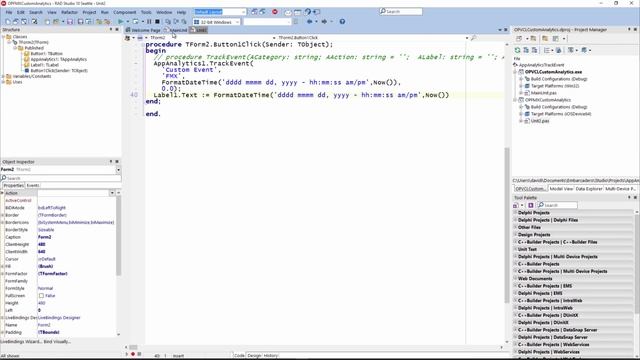Click the Bind Visually link
The height and width of the screenshot is (360, 640).
pos(57,342)
